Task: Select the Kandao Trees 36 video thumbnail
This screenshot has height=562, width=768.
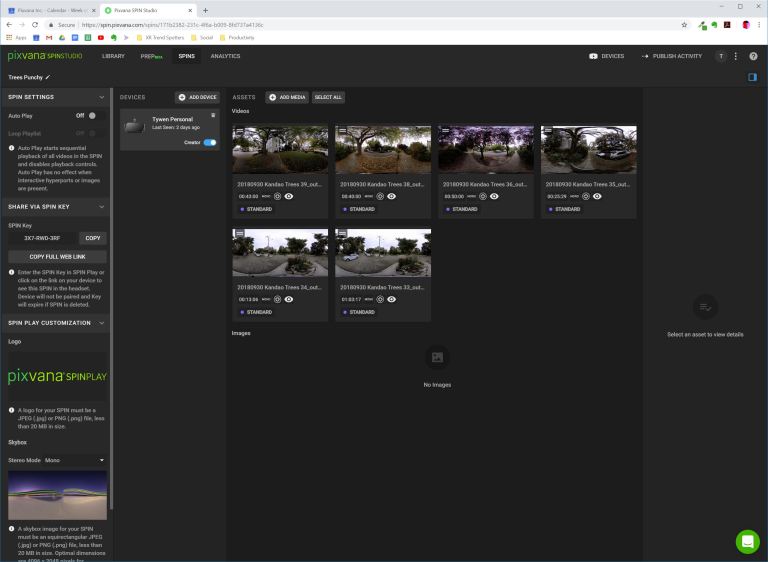Action: coord(486,149)
